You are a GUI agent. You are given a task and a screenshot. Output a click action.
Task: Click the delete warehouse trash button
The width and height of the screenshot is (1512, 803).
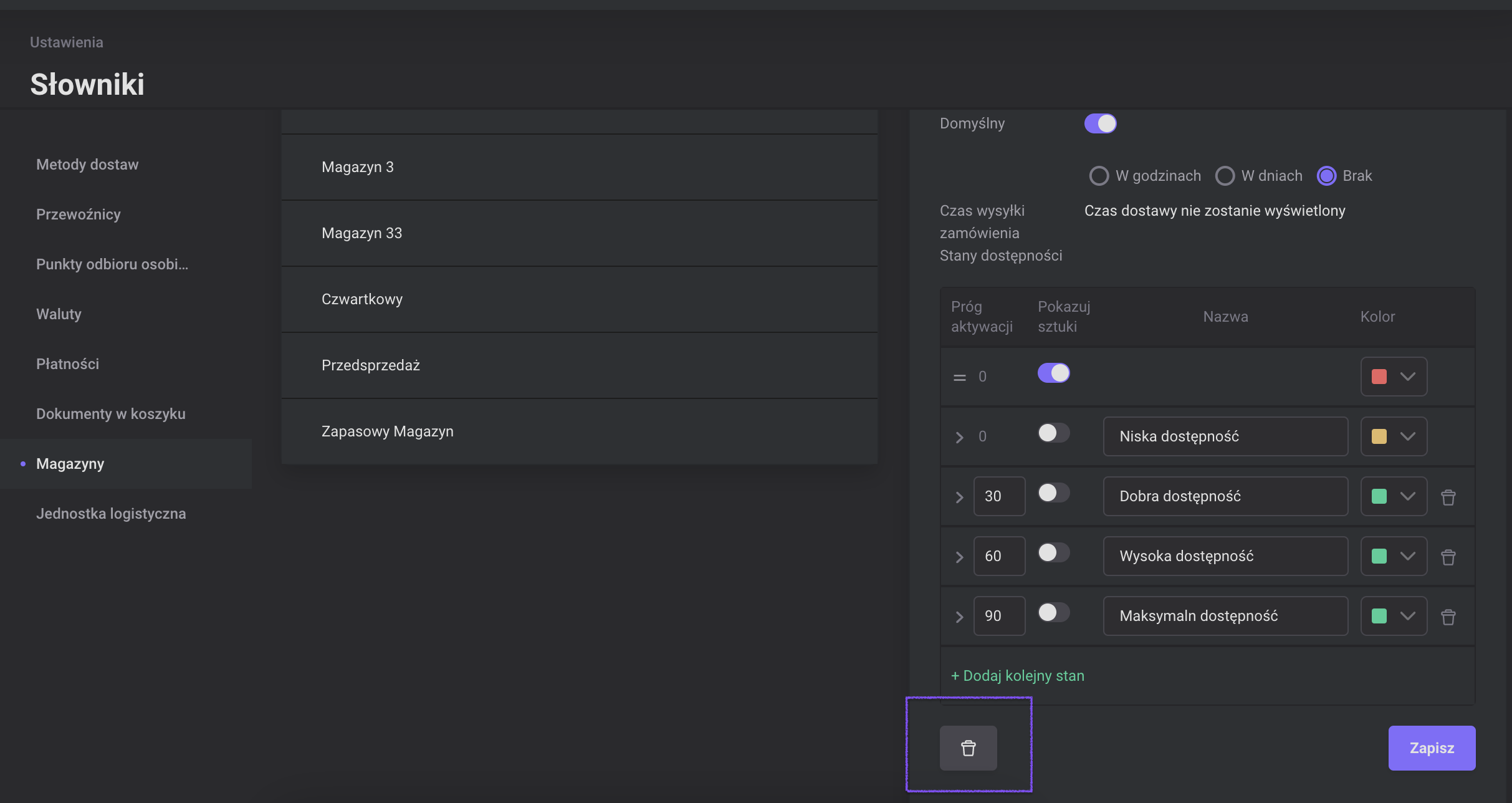coord(968,748)
